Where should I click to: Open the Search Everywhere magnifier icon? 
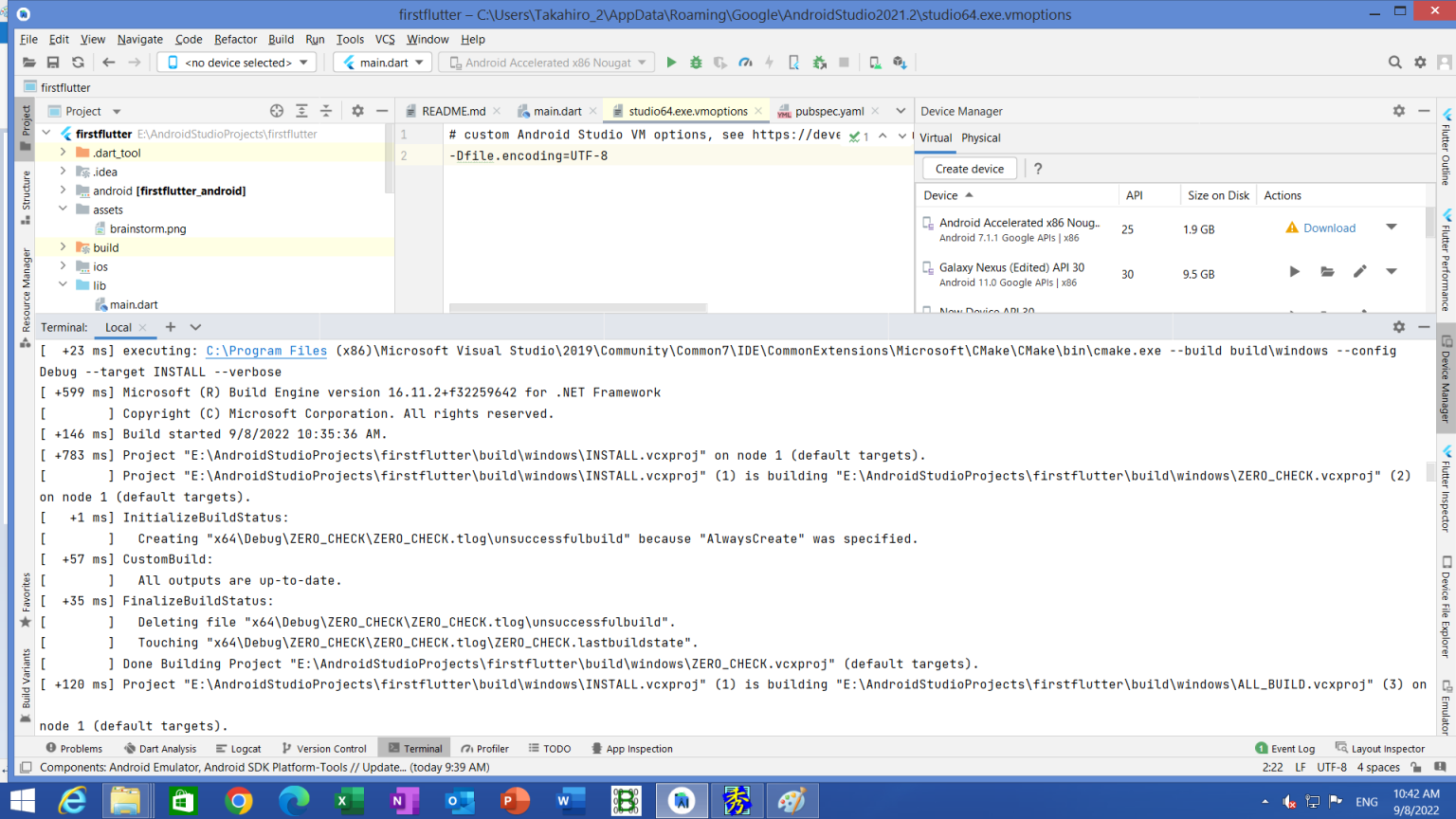point(1394,63)
